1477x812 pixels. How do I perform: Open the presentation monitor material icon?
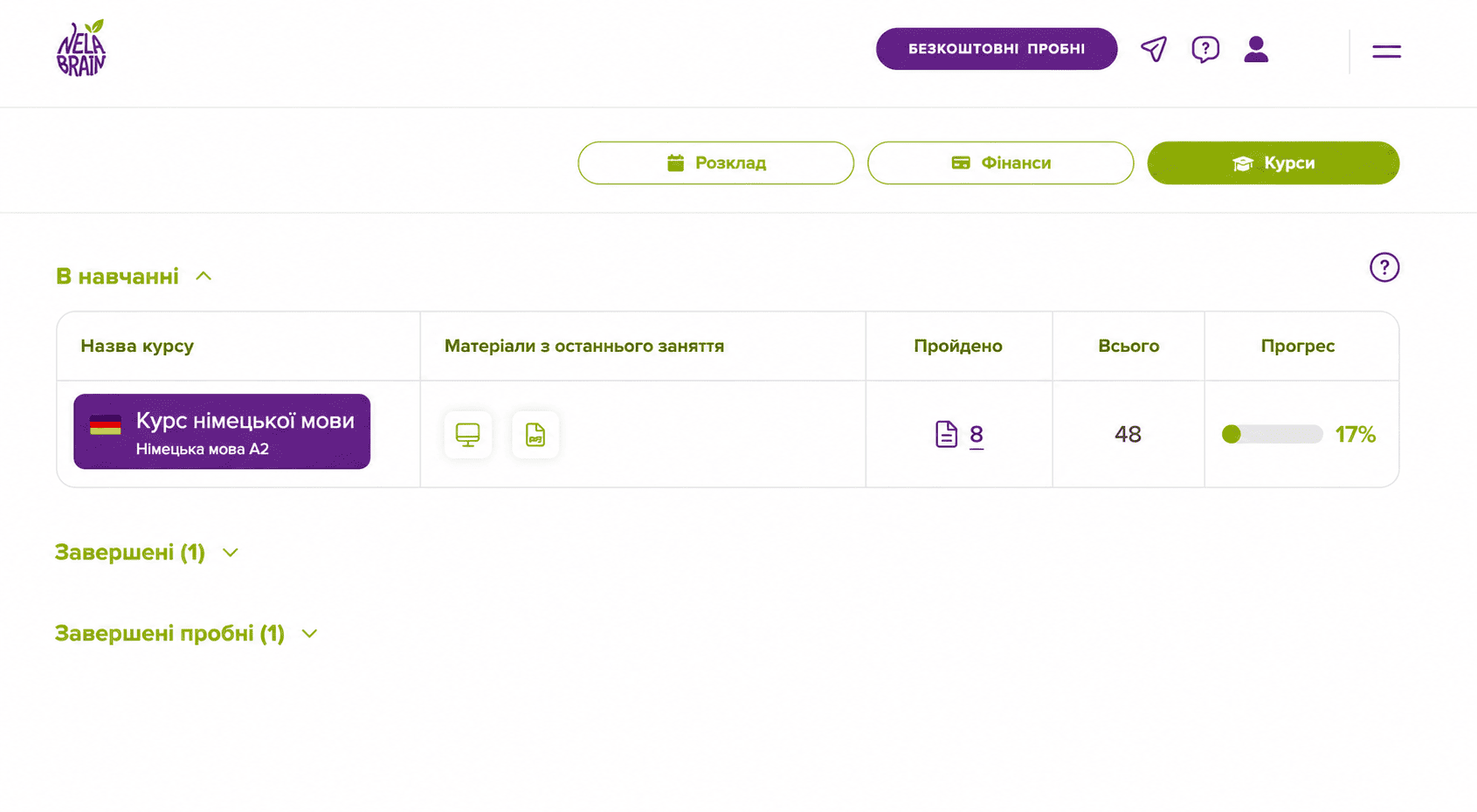coord(468,435)
